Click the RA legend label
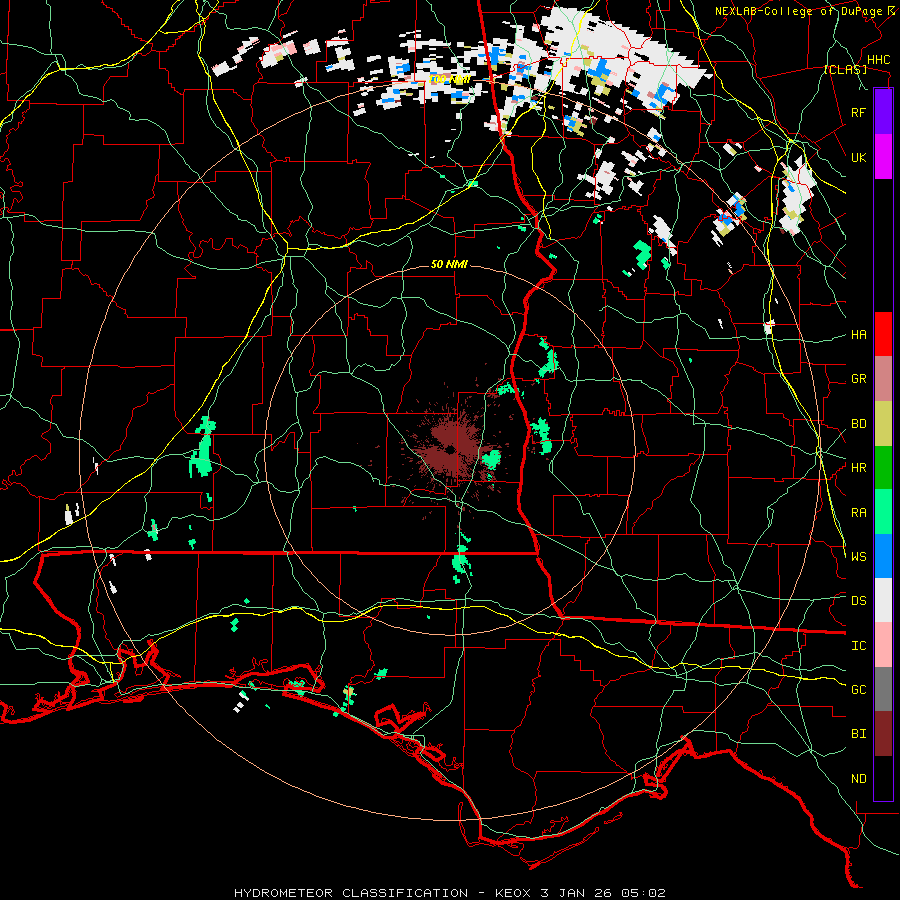Viewport: 900px width, 900px height. pos(858,513)
